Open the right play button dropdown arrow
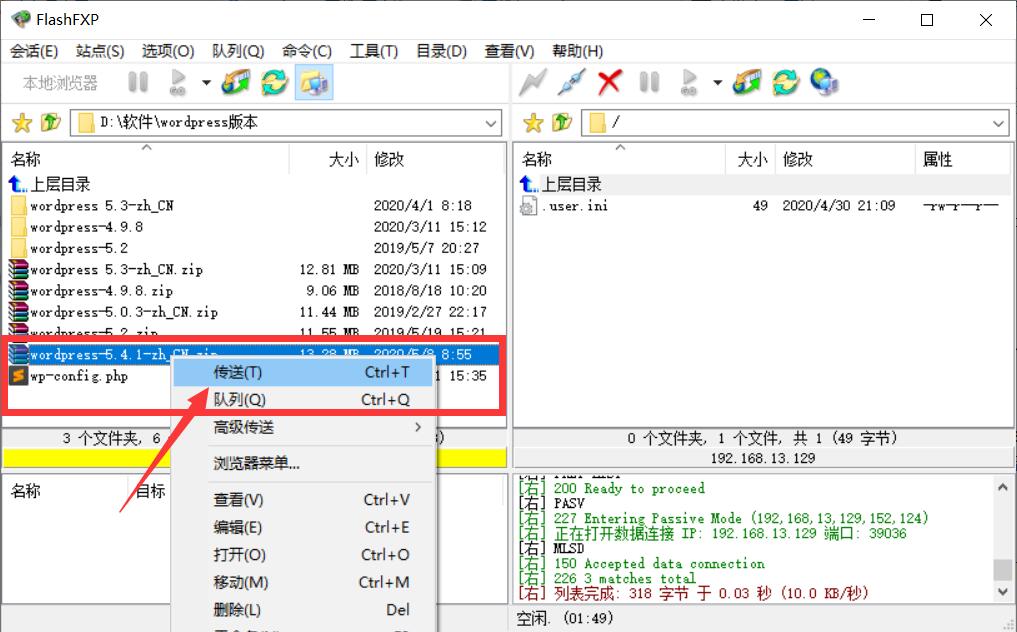The image size is (1017, 632). coord(717,82)
